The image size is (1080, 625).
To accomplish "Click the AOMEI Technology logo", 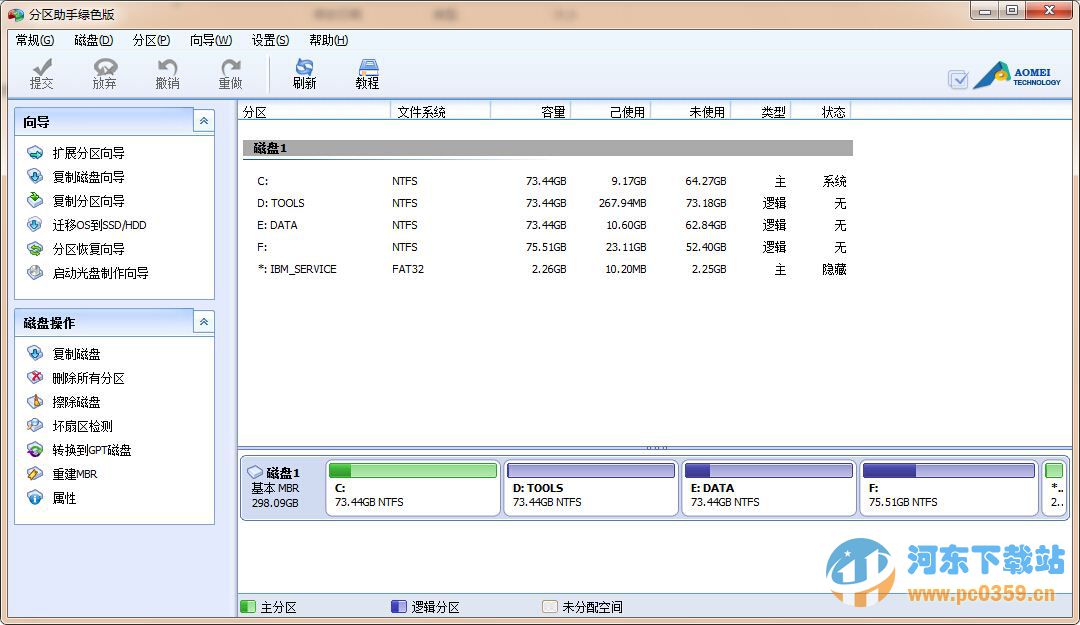I will click(1017, 76).
